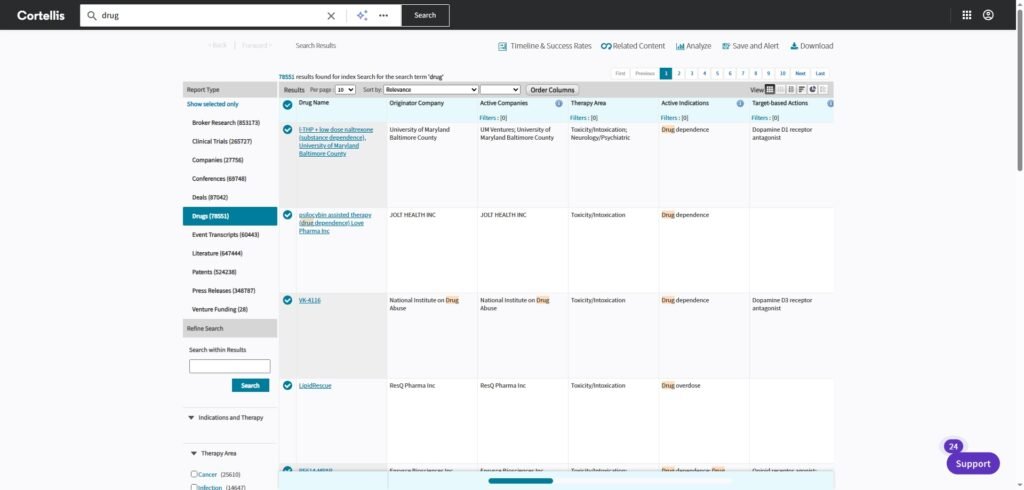1024x490 pixels.
Task: Click the AI sparkle icon in search bar
Action: pos(362,16)
